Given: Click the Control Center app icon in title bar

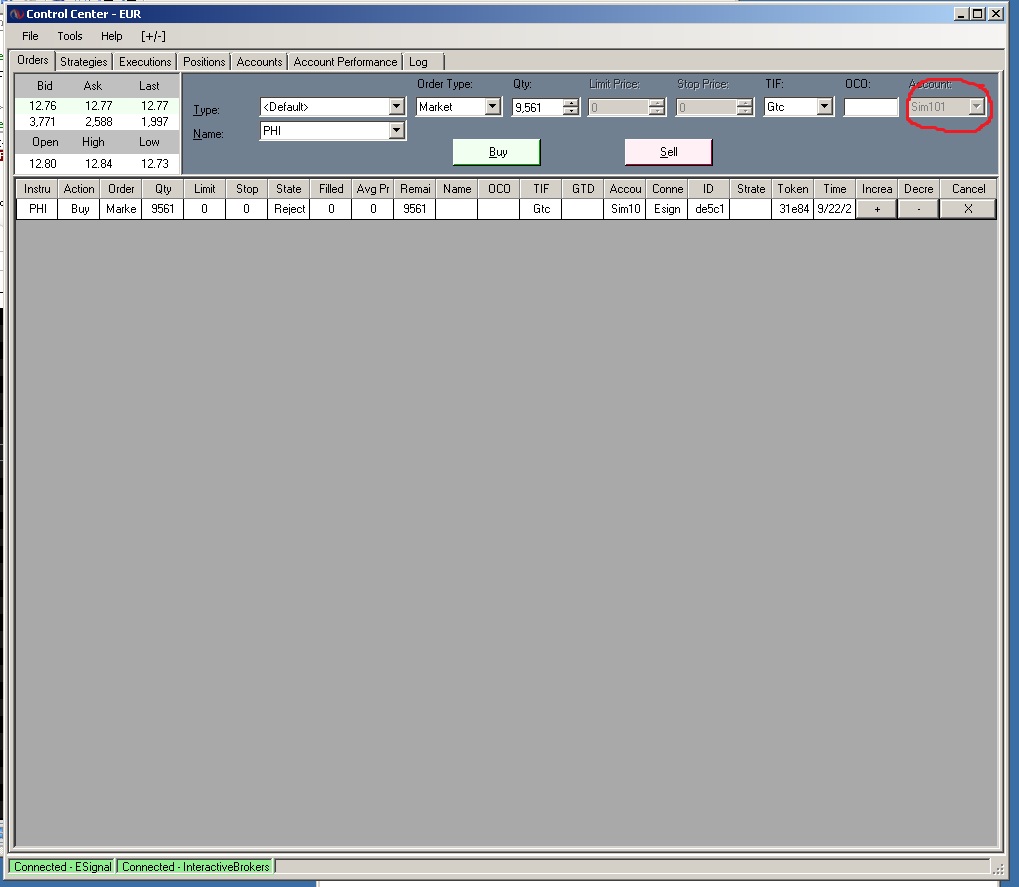Looking at the screenshot, I should [x=16, y=14].
